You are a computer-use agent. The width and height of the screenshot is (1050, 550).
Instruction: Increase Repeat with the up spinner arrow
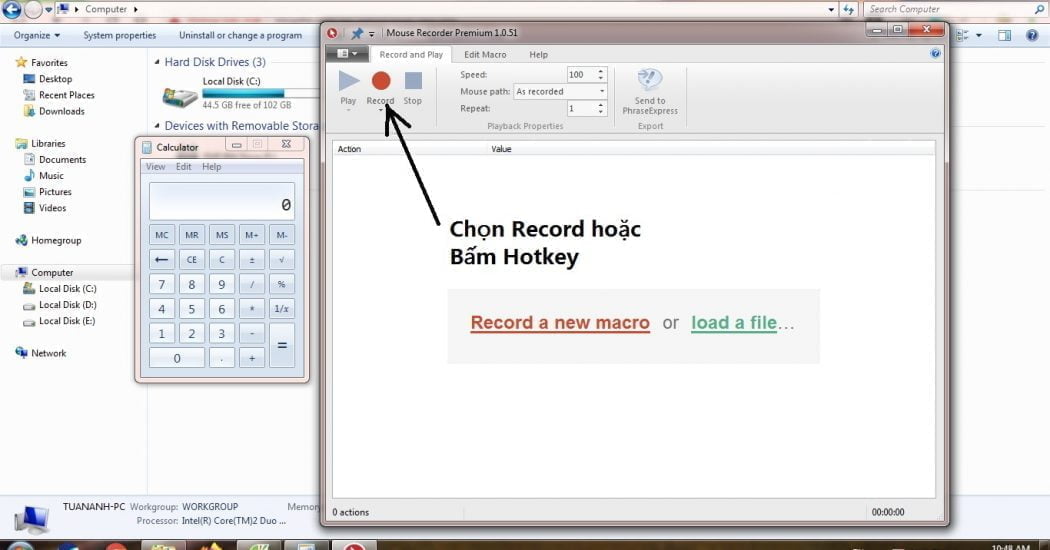point(601,105)
